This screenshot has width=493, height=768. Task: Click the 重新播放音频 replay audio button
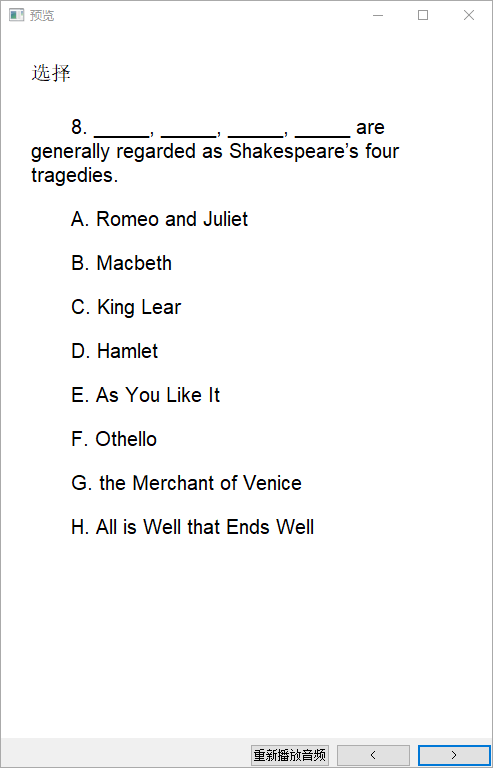coord(290,755)
